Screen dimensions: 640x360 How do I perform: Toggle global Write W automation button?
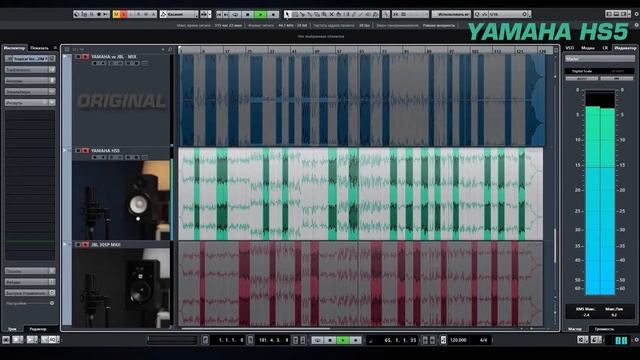pyautogui.click(x=145, y=14)
